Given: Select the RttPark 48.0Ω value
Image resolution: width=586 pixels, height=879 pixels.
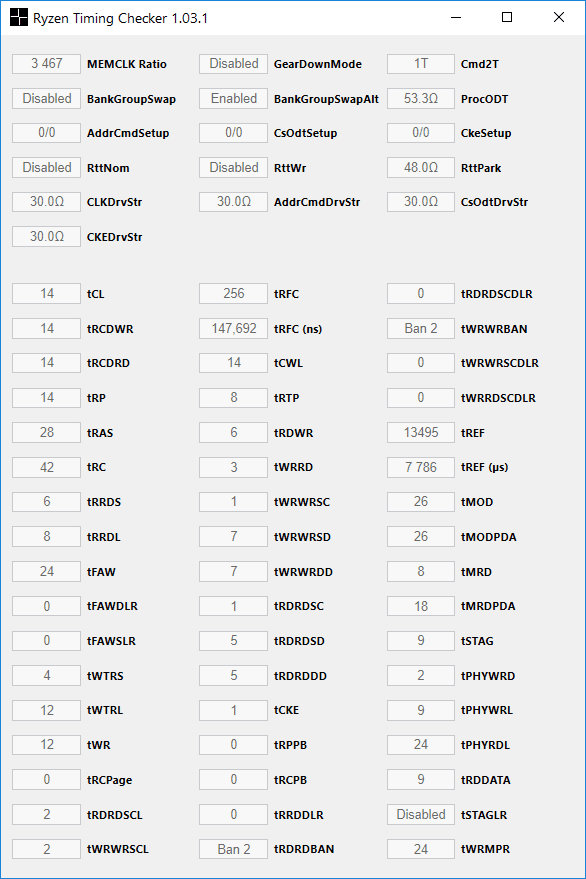Looking at the screenshot, I should pyautogui.click(x=421, y=168).
